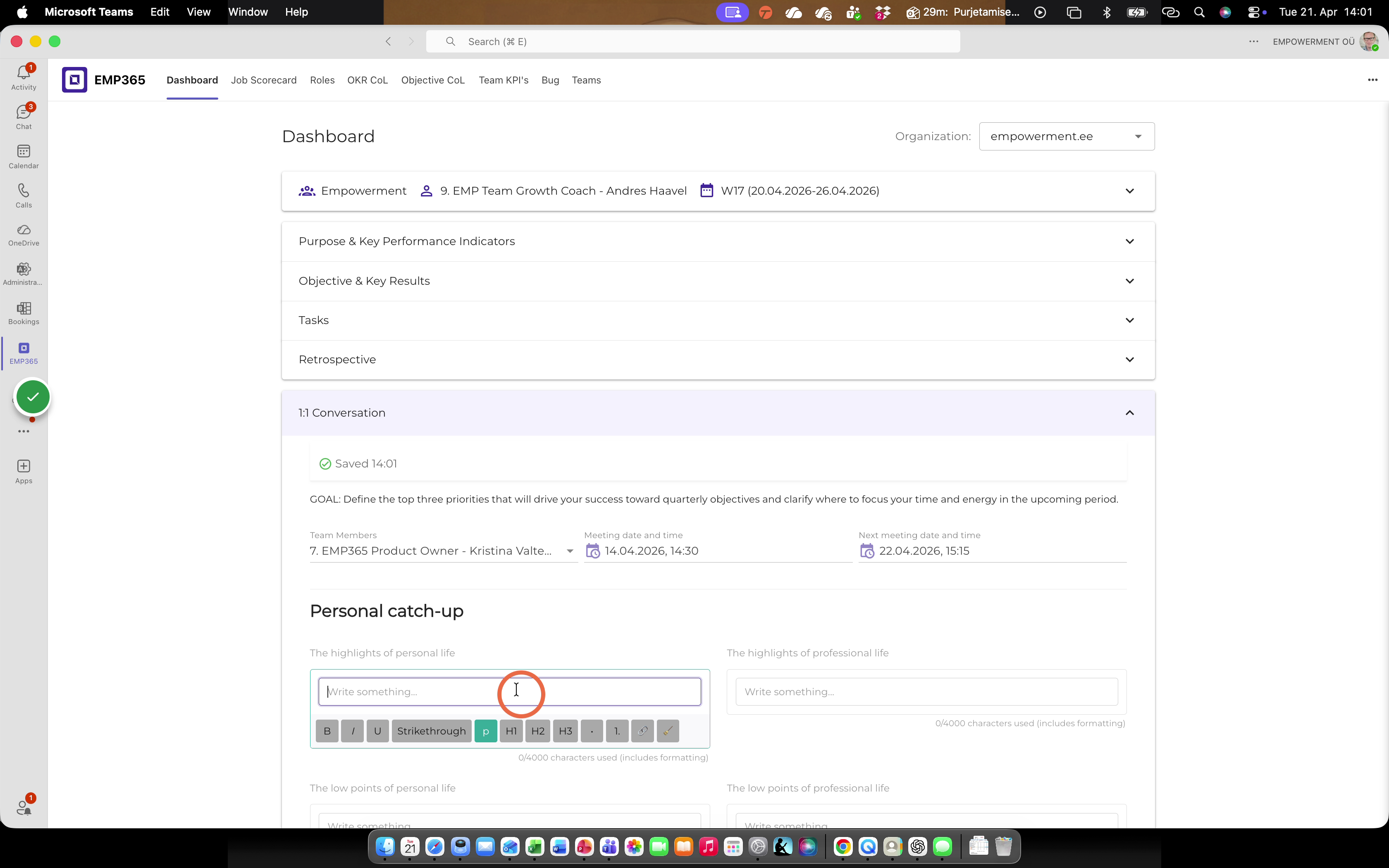Click highlights of professional life text field

coord(926,692)
